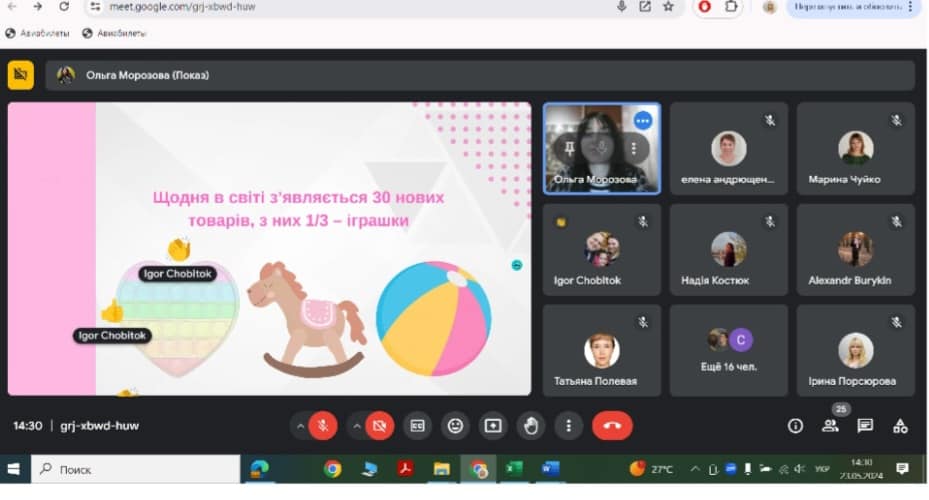Unmute the microphone in the call bar
This screenshot has height=500, width=929.
pos(323,426)
